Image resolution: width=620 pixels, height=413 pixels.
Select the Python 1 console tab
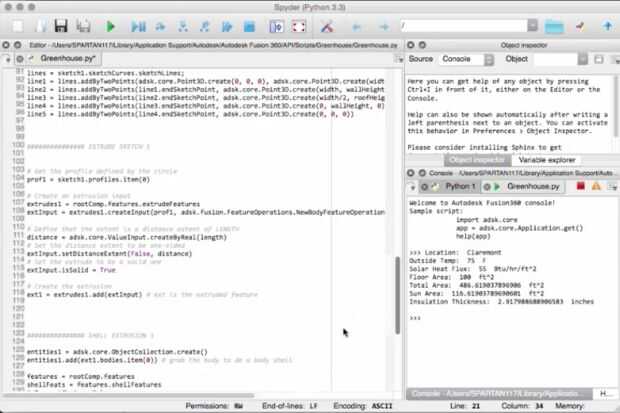[460, 186]
